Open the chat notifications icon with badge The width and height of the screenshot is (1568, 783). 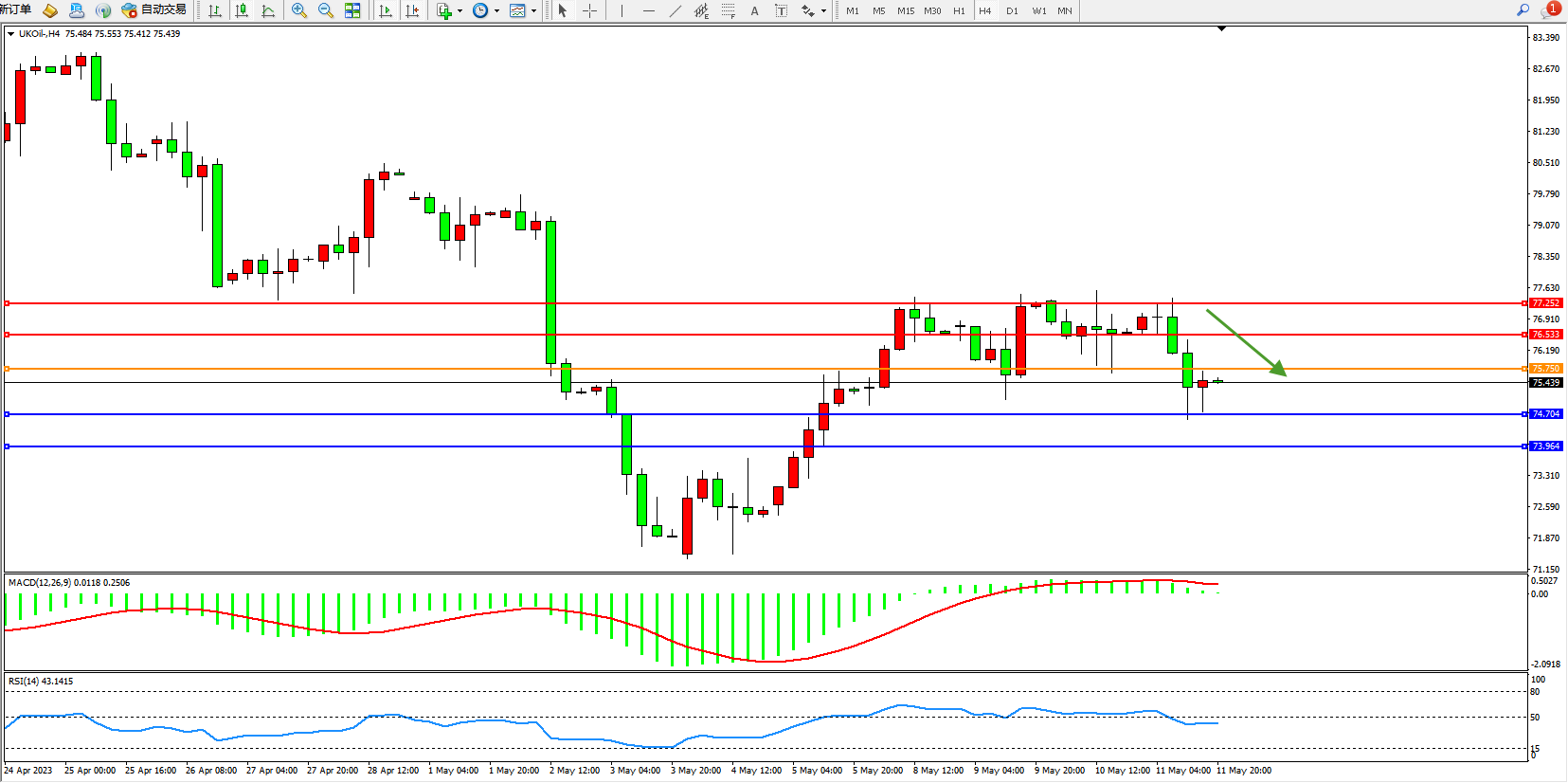coord(1550,9)
